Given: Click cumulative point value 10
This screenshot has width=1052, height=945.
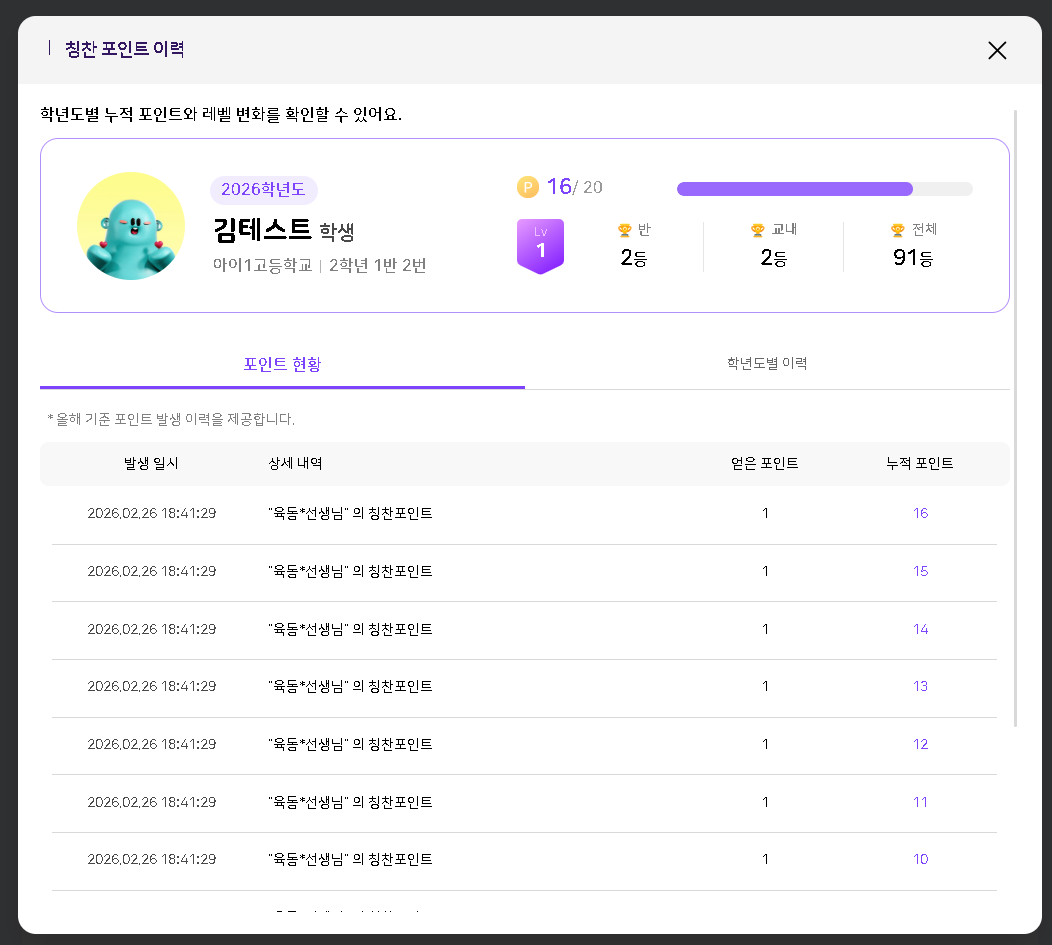Looking at the screenshot, I should click(920, 860).
